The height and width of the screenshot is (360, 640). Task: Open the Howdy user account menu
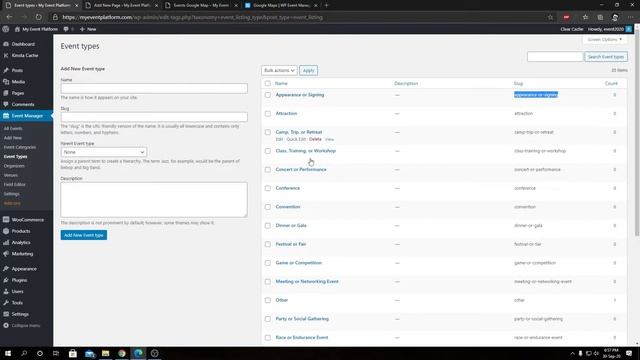(x=609, y=29)
